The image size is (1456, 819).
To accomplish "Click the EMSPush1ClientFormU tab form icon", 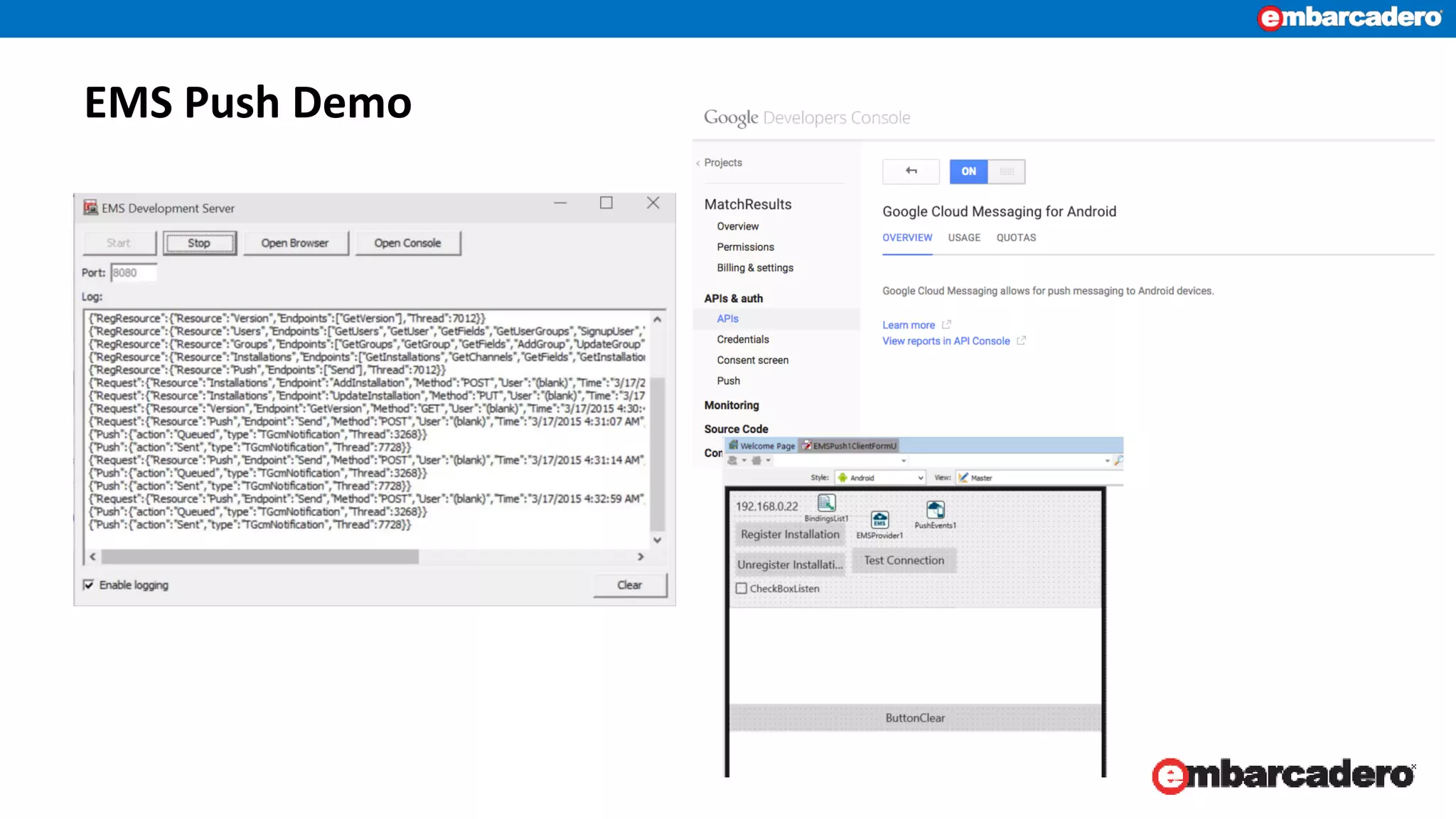I will click(x=806, y=446).
